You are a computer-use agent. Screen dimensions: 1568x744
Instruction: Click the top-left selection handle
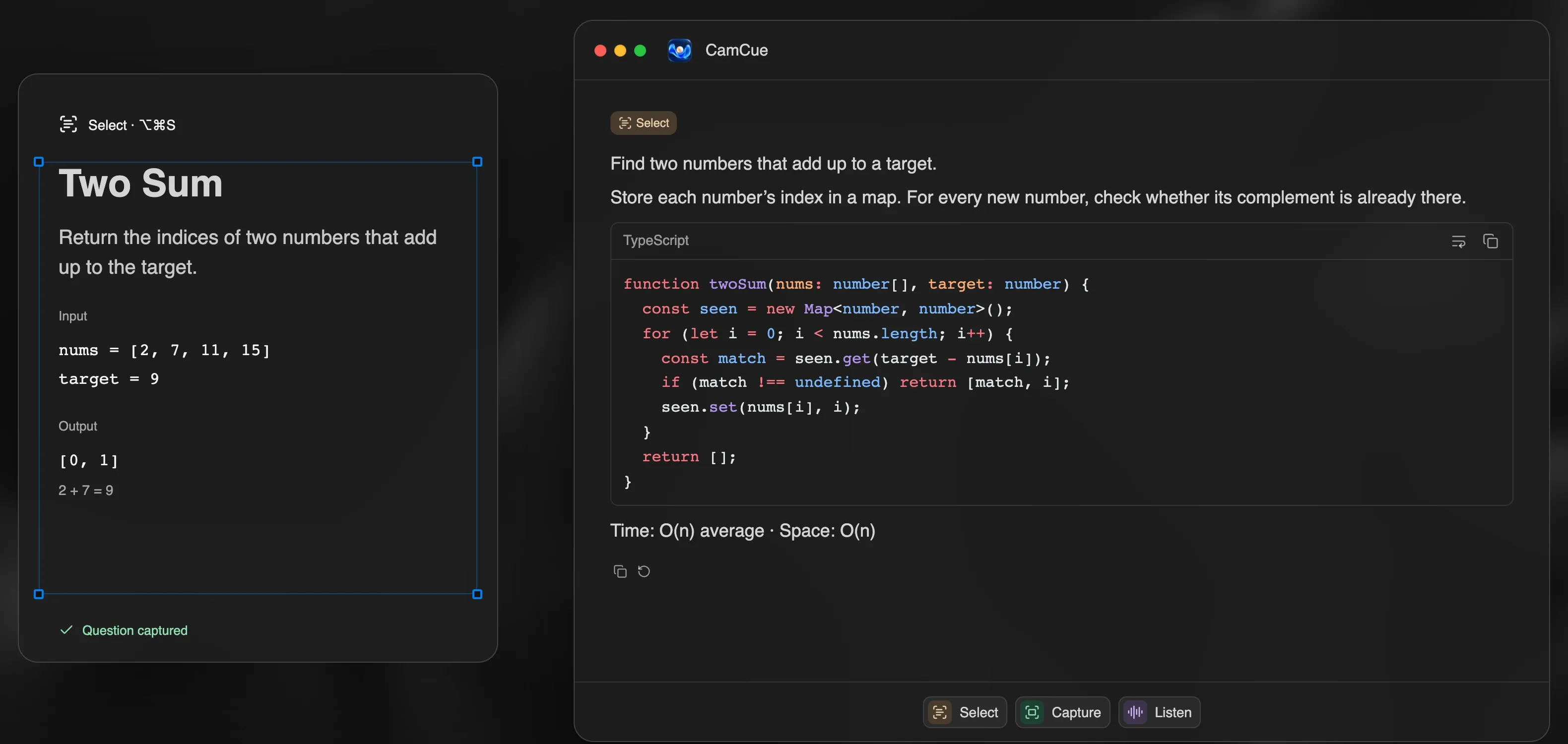[x=39, y=162]
